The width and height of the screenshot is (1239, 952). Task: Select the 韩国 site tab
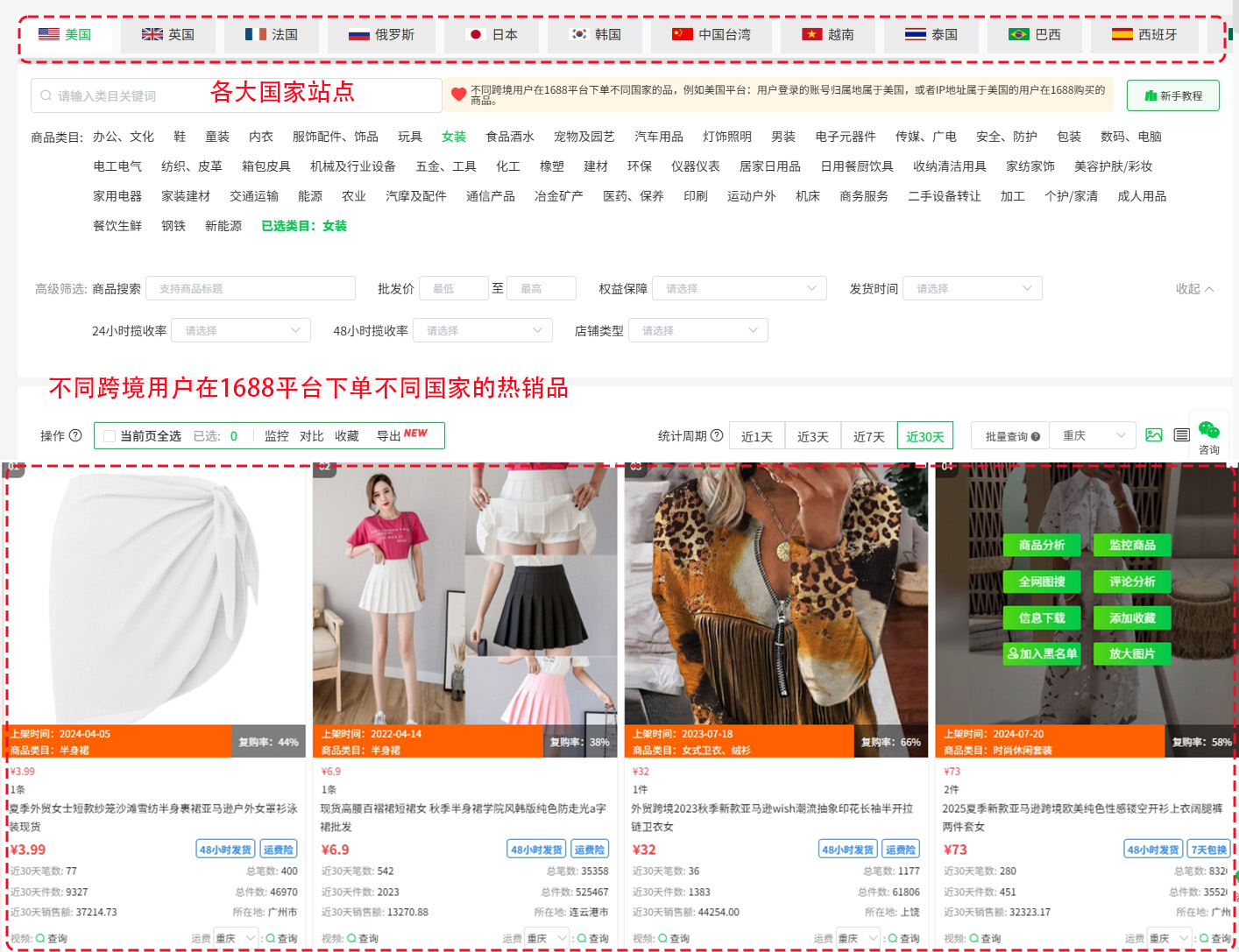596,35
